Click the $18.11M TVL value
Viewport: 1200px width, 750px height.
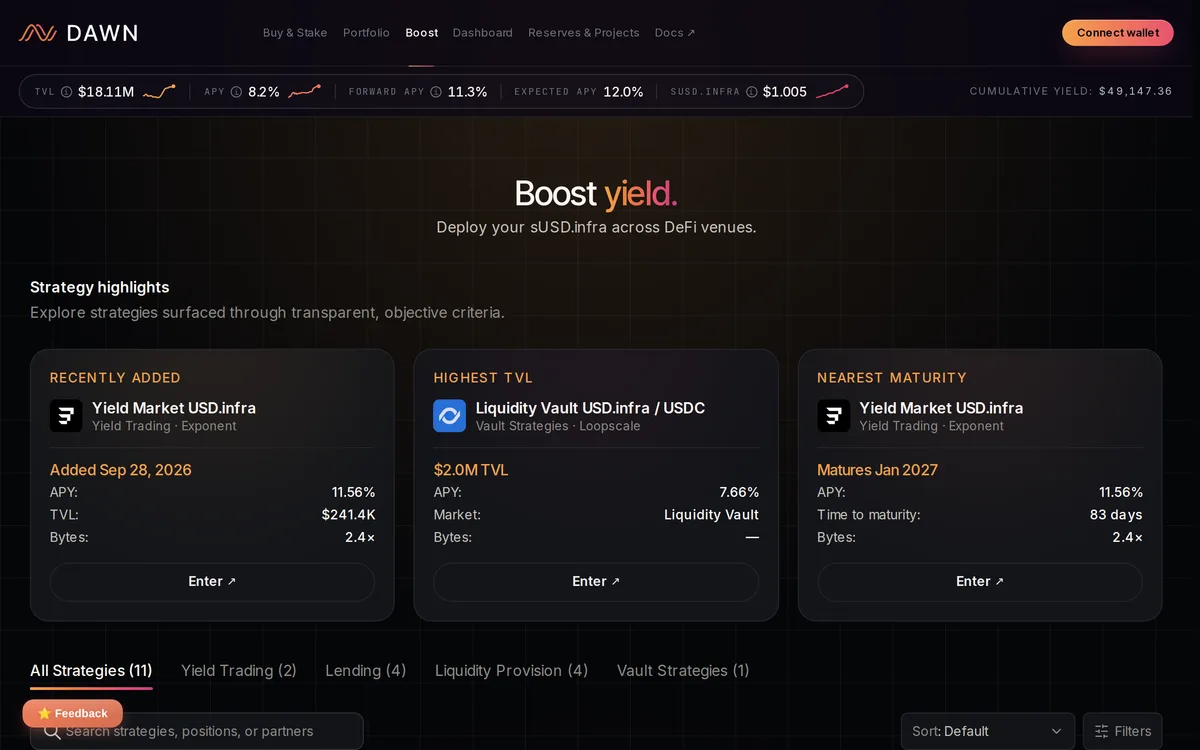pos(106,92)
